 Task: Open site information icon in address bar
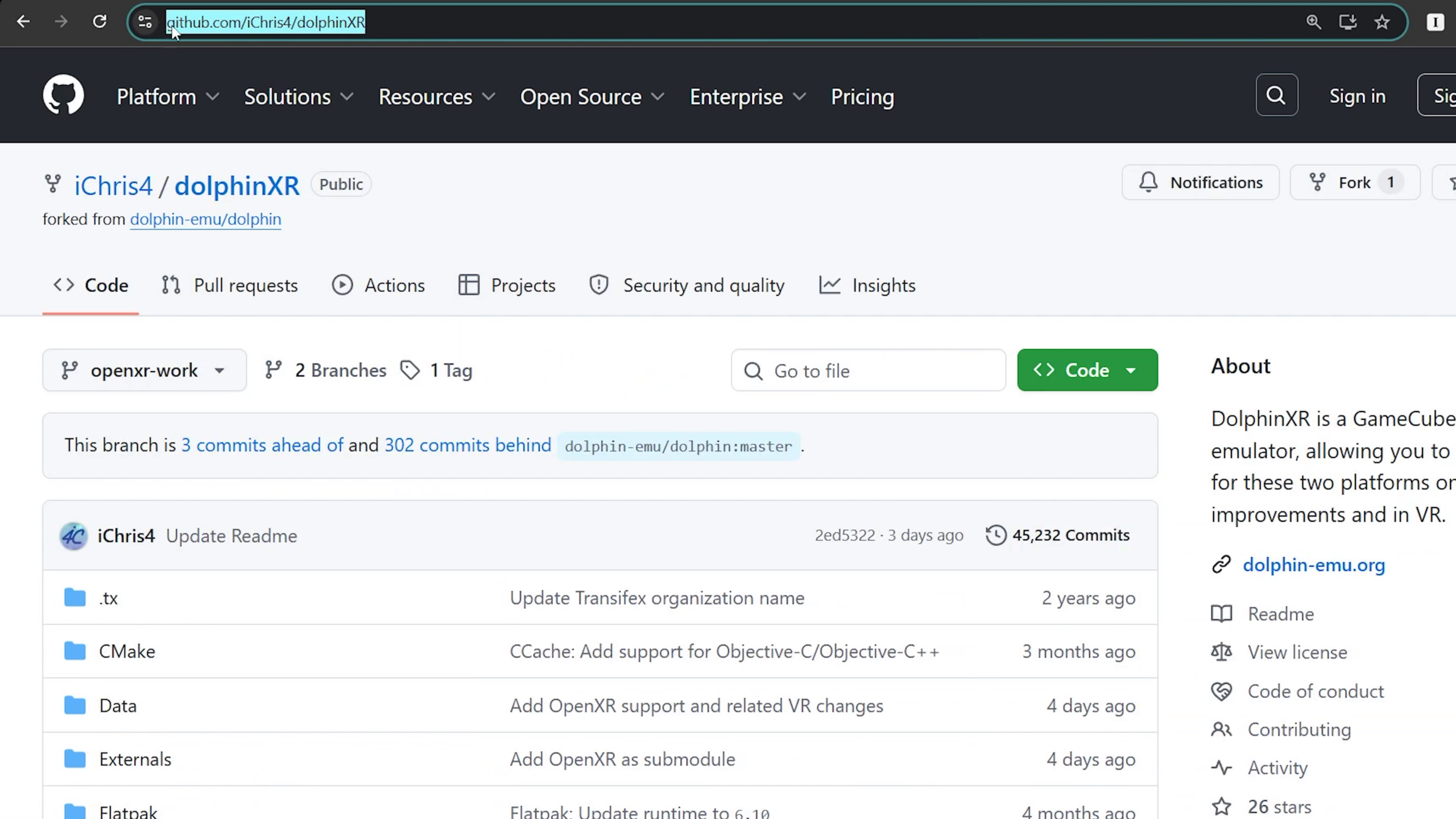point(145,22)
